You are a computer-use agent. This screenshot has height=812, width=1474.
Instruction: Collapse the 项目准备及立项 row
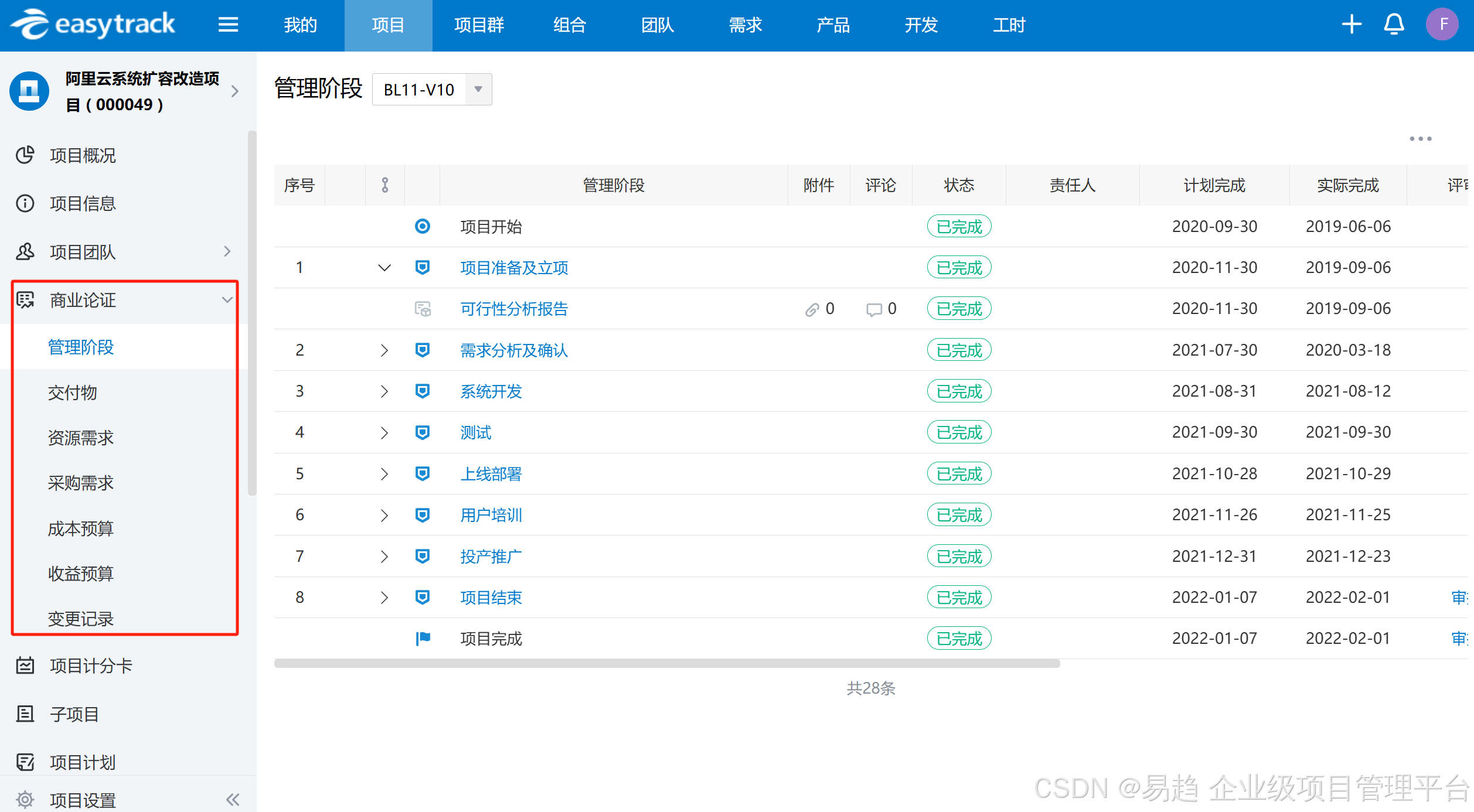click(384, 268)
